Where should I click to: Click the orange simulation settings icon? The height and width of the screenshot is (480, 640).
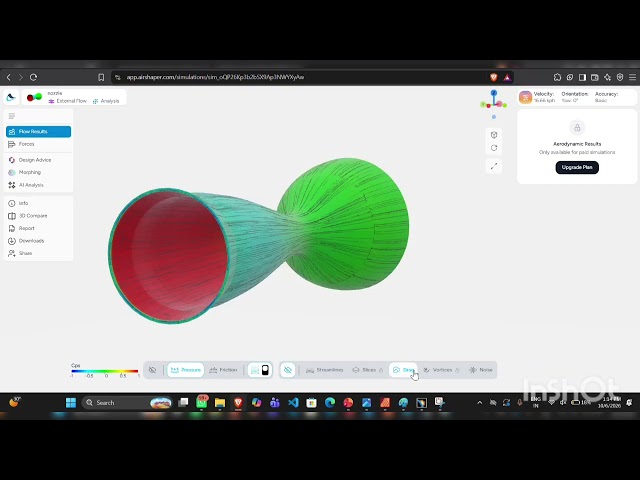525,97
